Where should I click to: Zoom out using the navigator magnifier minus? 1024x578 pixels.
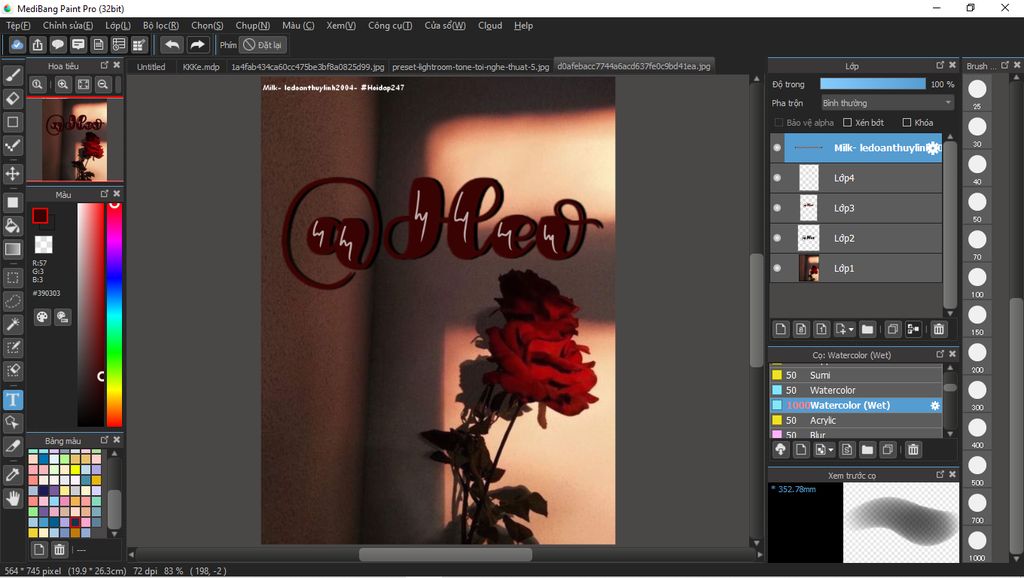pyautogui.click(x=103, y=84)
